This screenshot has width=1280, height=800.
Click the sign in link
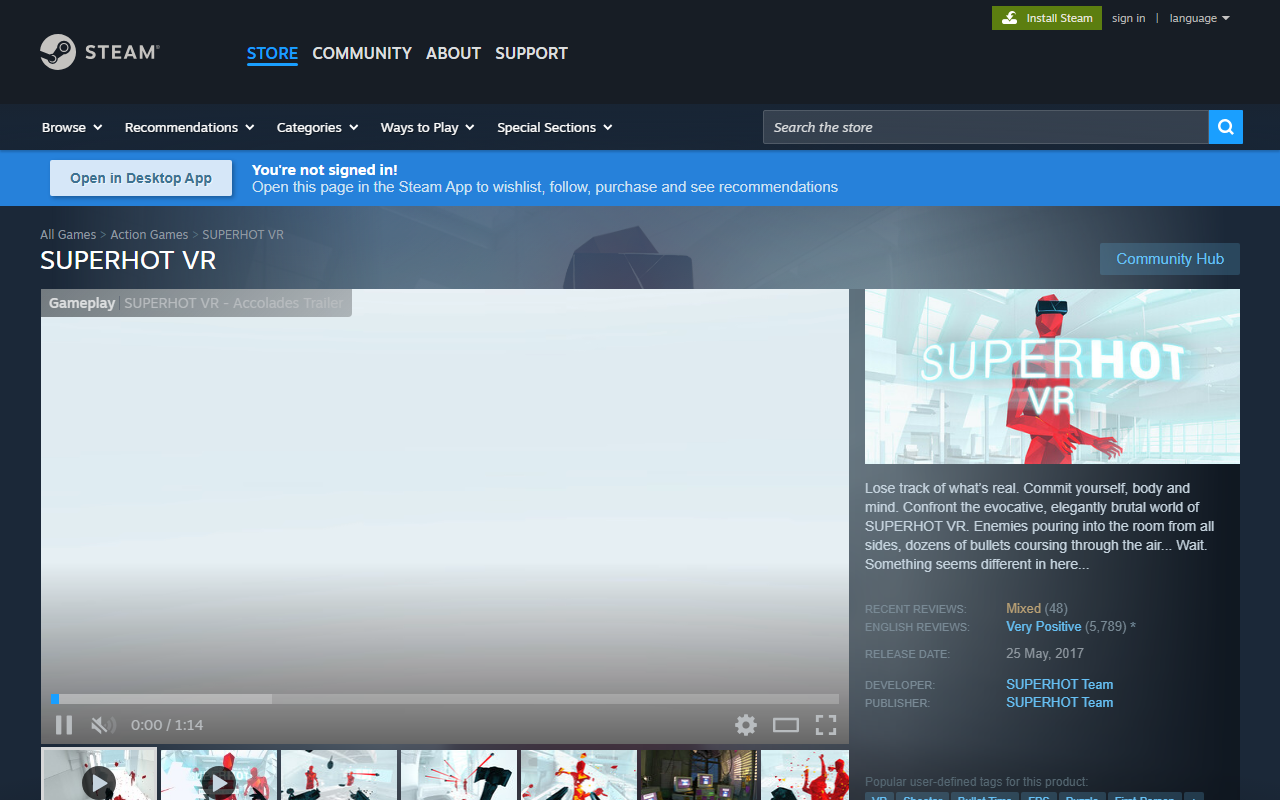pos(1129,18)
